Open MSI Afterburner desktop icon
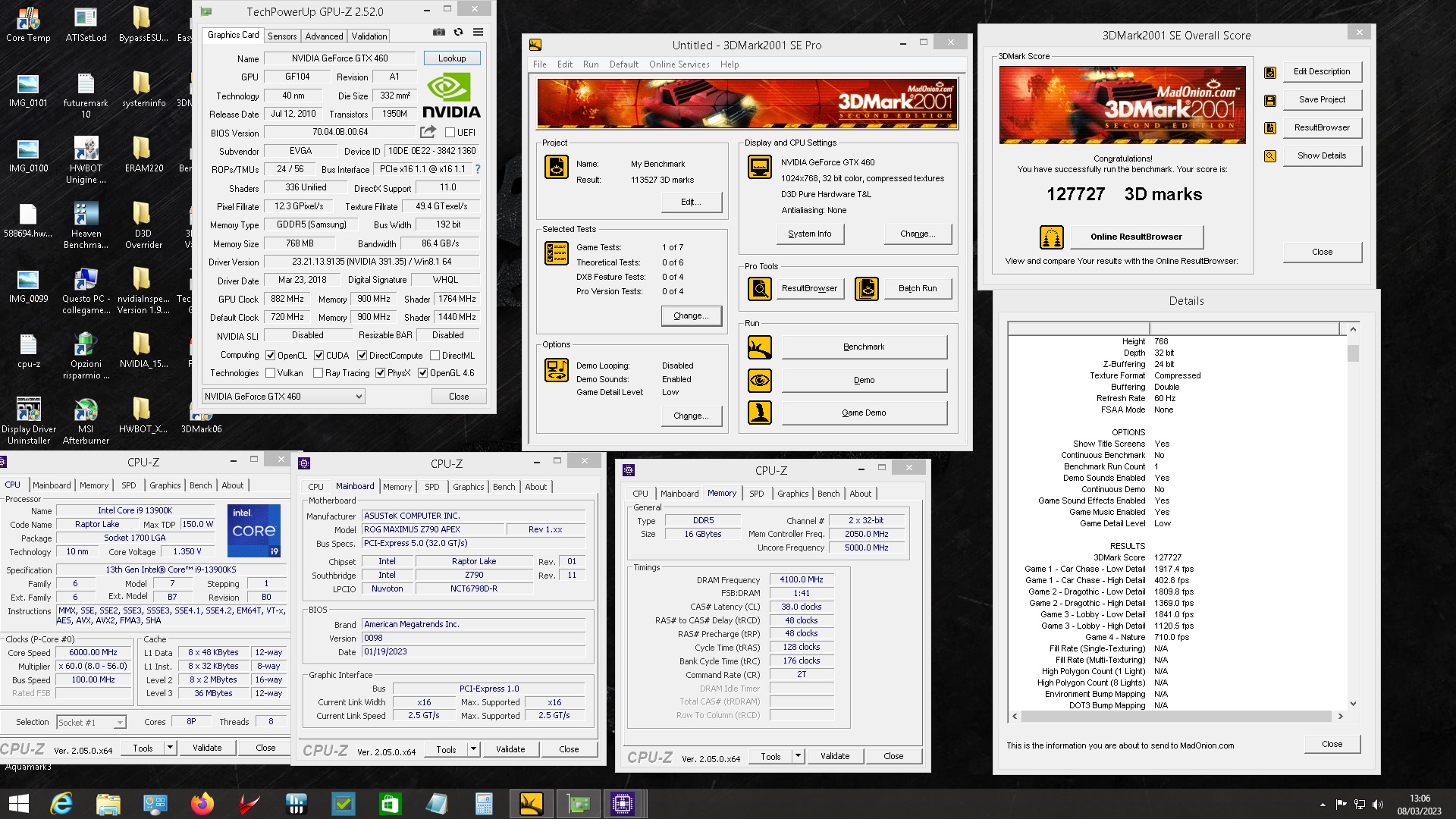 point(86,421)
